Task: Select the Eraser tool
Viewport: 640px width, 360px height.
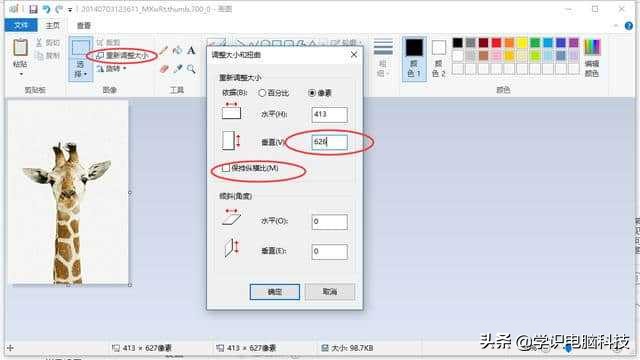Action: click(164, 69)
